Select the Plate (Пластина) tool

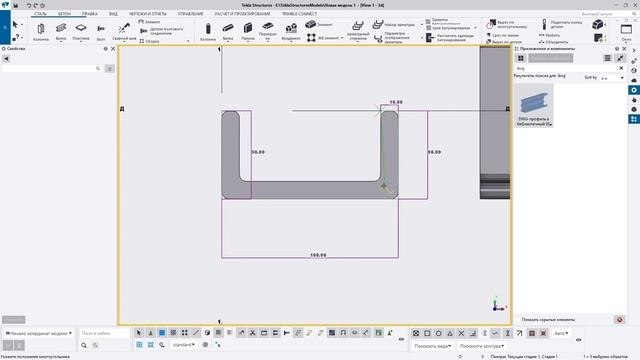pos(81,31)
